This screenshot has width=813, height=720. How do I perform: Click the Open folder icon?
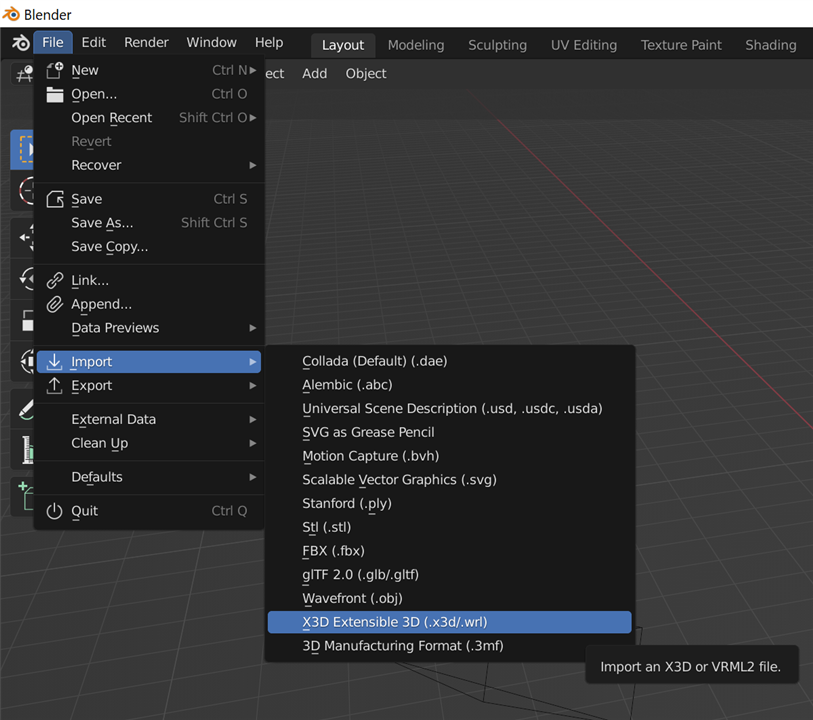(55, 94)
